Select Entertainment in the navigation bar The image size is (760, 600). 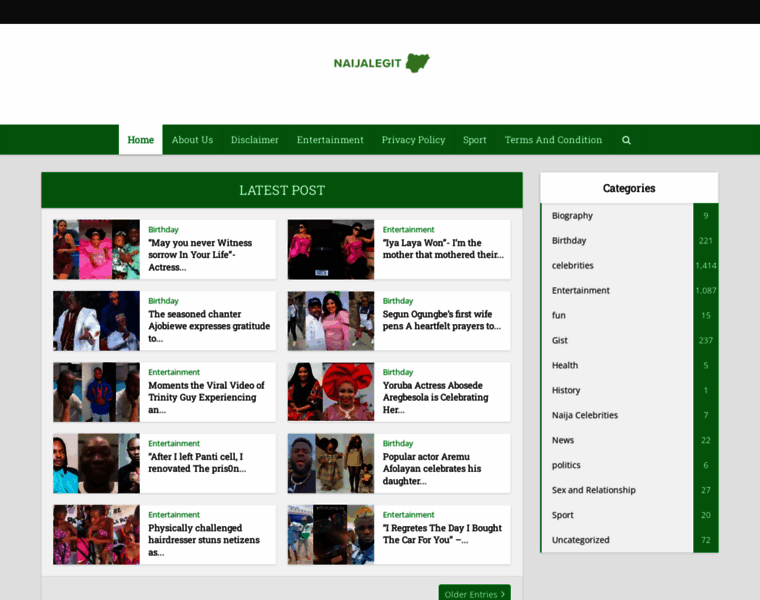point(330,140)
